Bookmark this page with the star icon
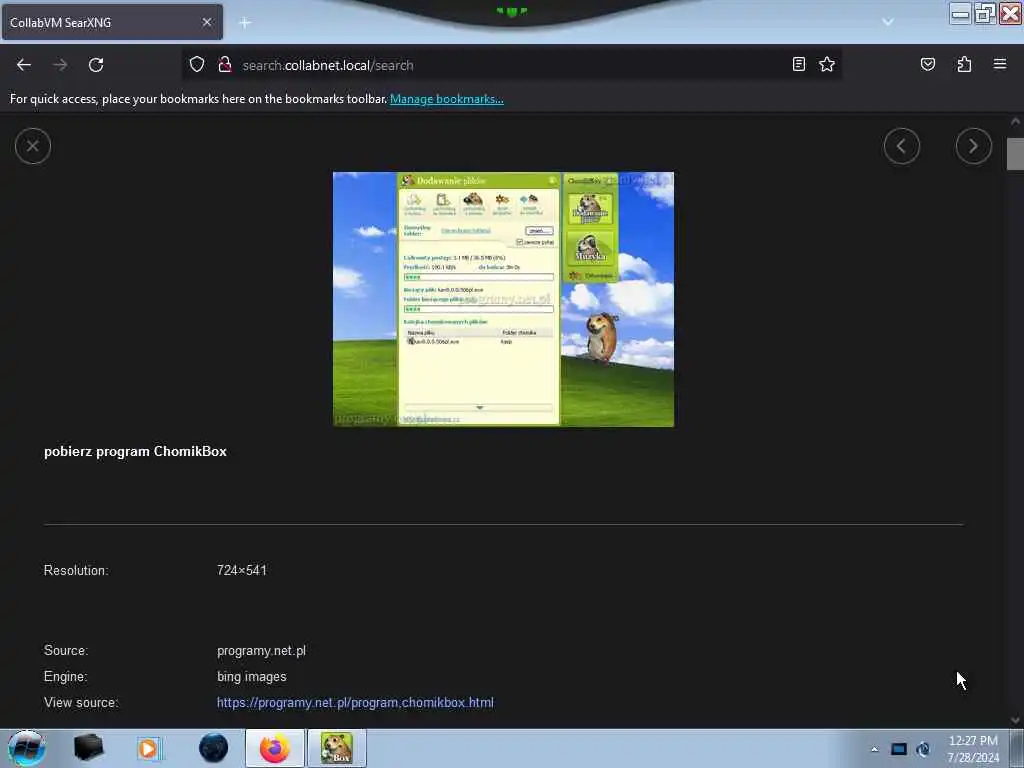Image resolution: width=1024 pixels, height=768 pixels. (x=827, y=64)
